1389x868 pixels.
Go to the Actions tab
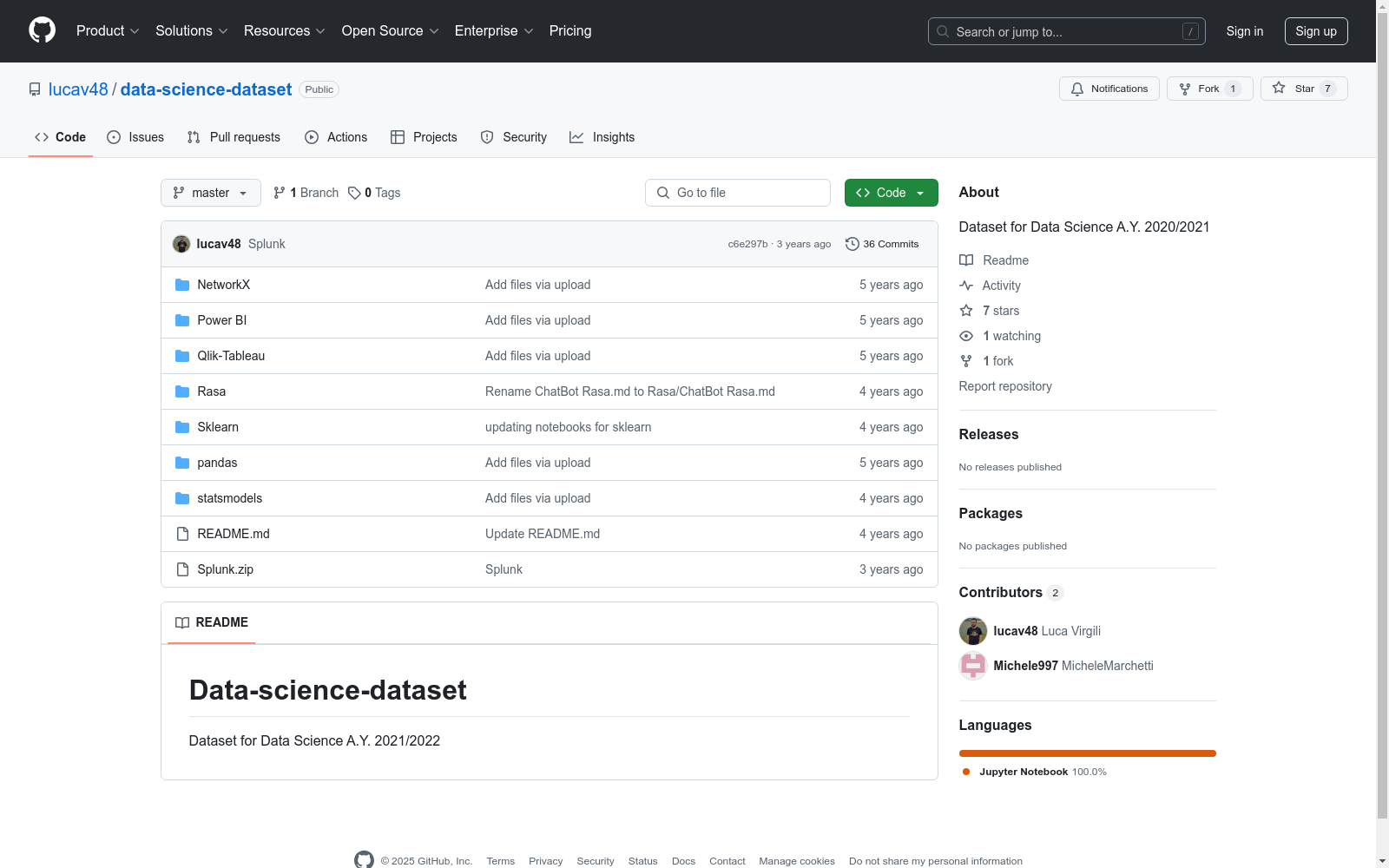coord(336,137)
